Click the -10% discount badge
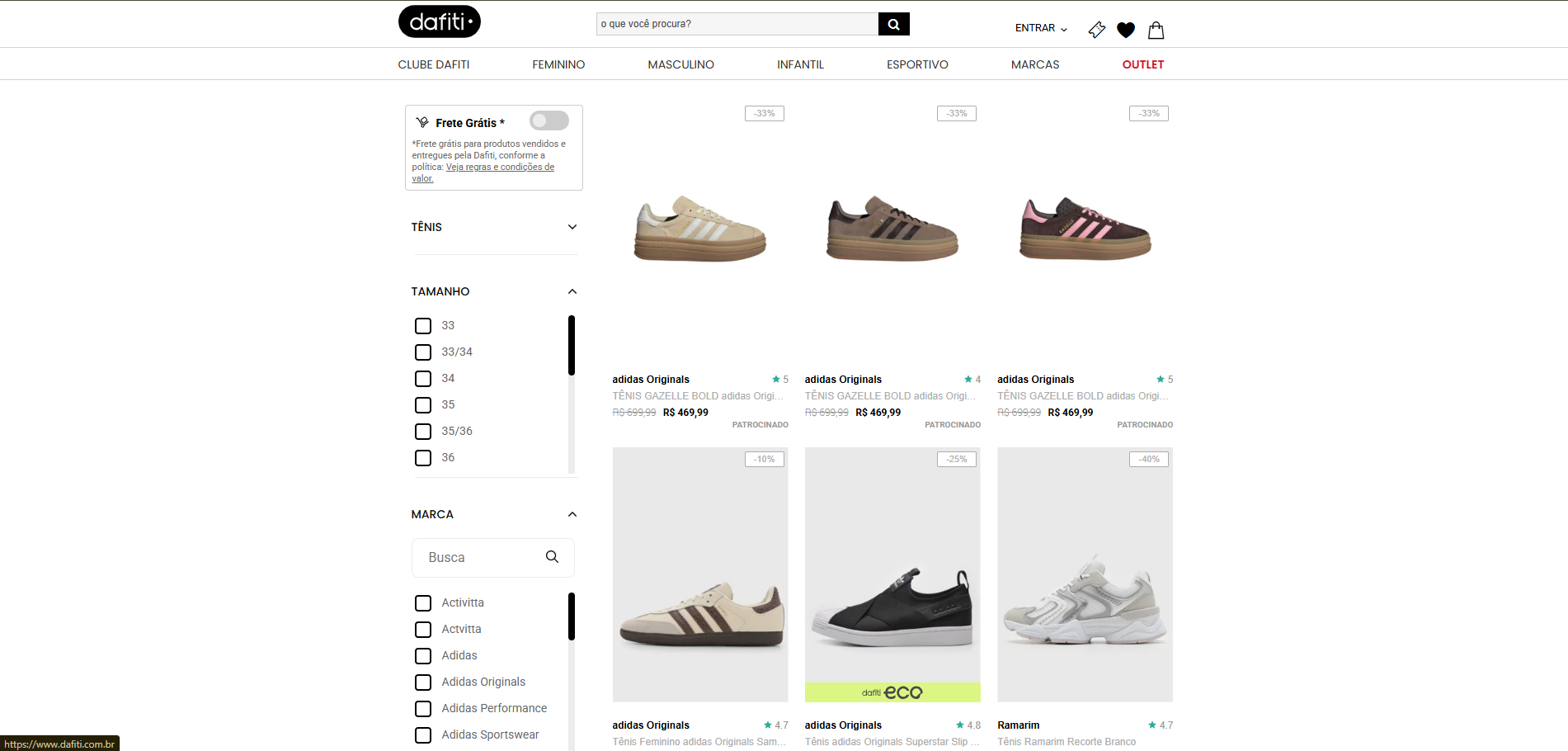This screenshot has height=751, width=1568. point(765,459)
